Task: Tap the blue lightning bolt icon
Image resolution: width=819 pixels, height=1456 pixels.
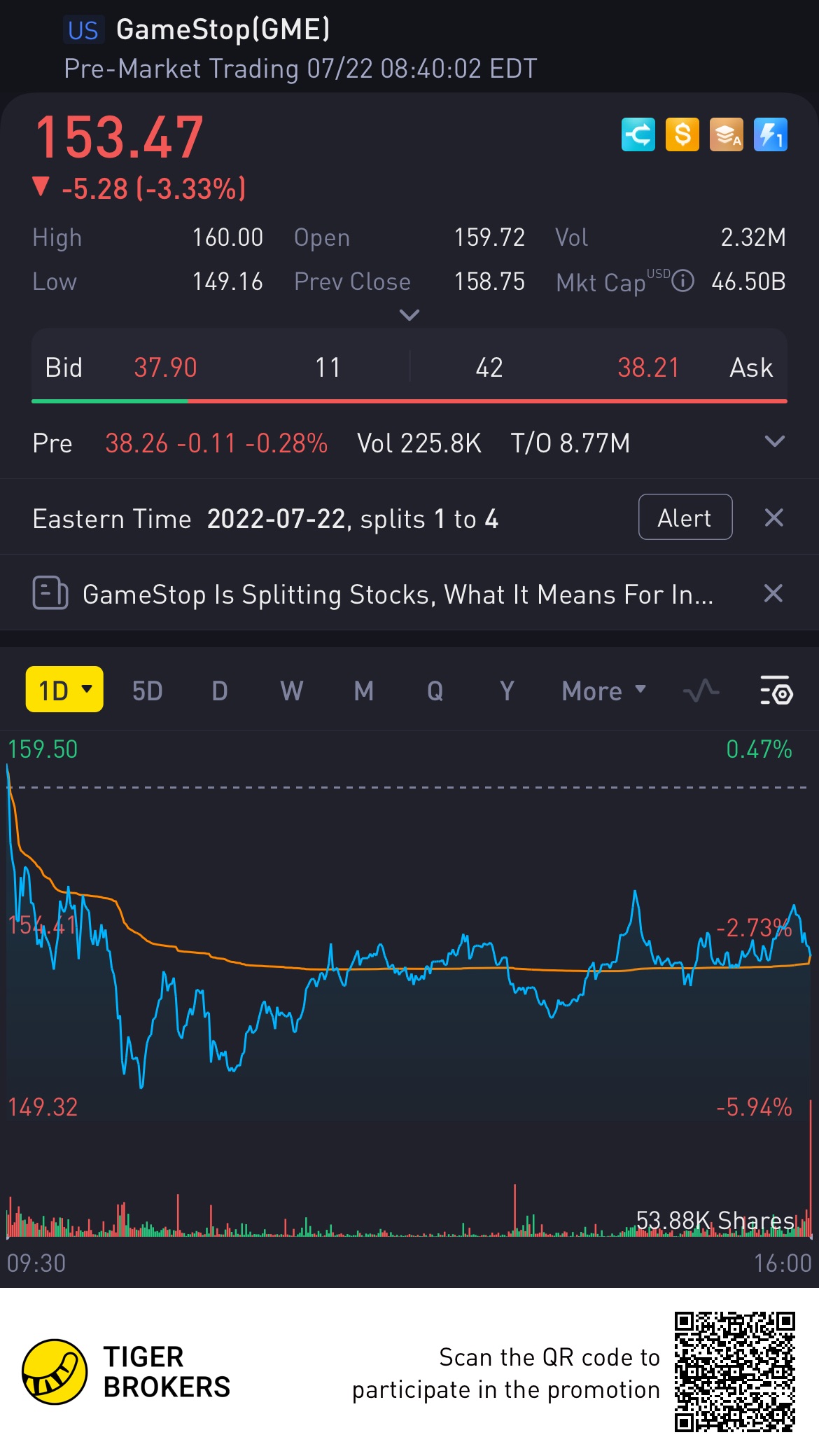Action: 771,134
